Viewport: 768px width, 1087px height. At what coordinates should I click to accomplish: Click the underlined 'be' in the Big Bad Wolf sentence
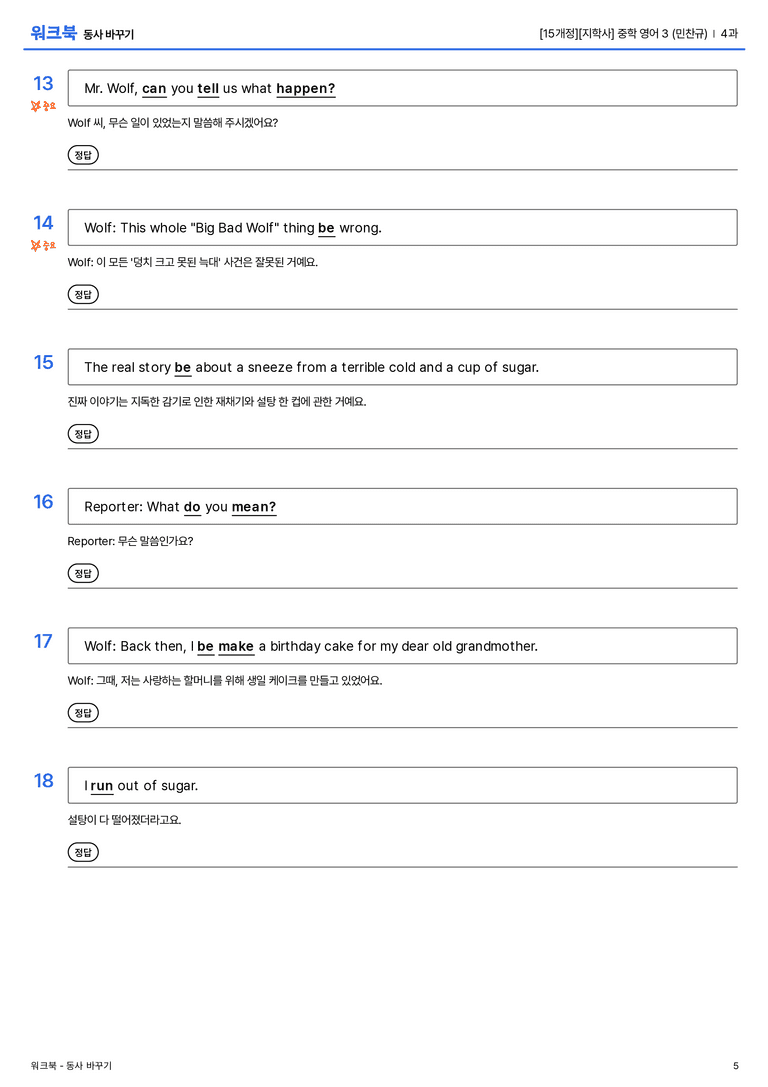coord(326,228)
